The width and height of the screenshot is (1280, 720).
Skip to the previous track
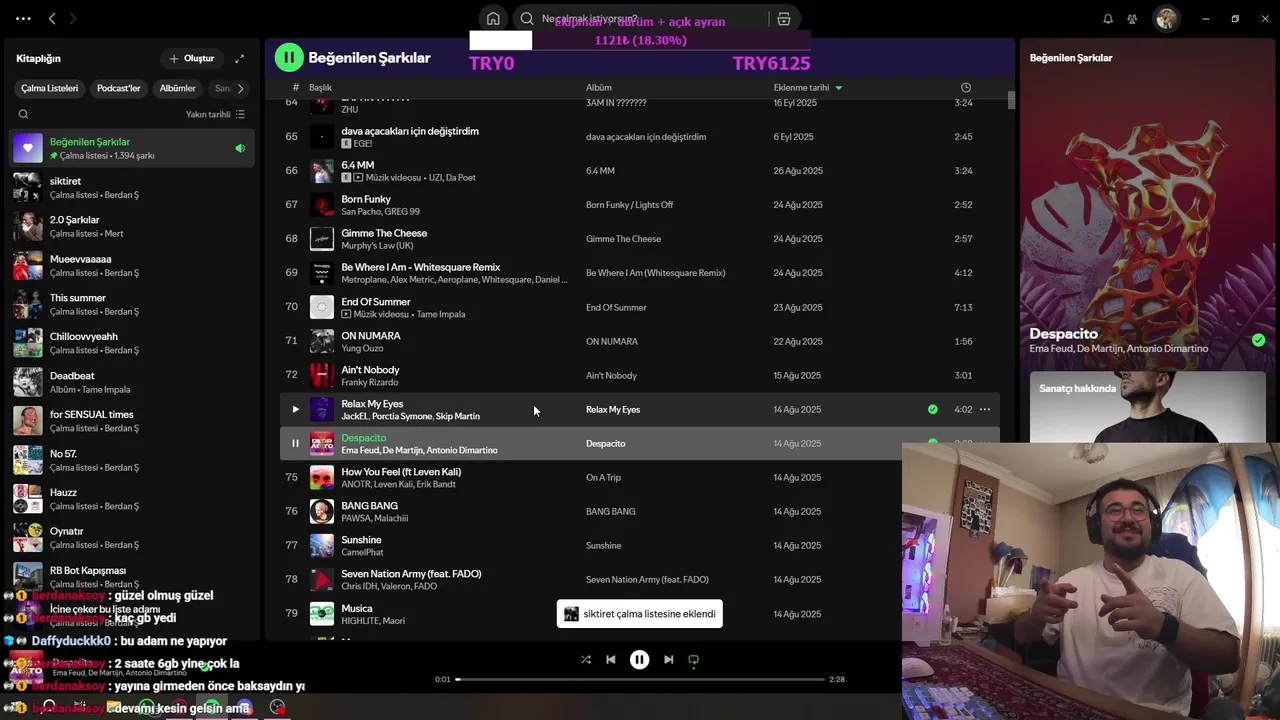pos(611,660)
